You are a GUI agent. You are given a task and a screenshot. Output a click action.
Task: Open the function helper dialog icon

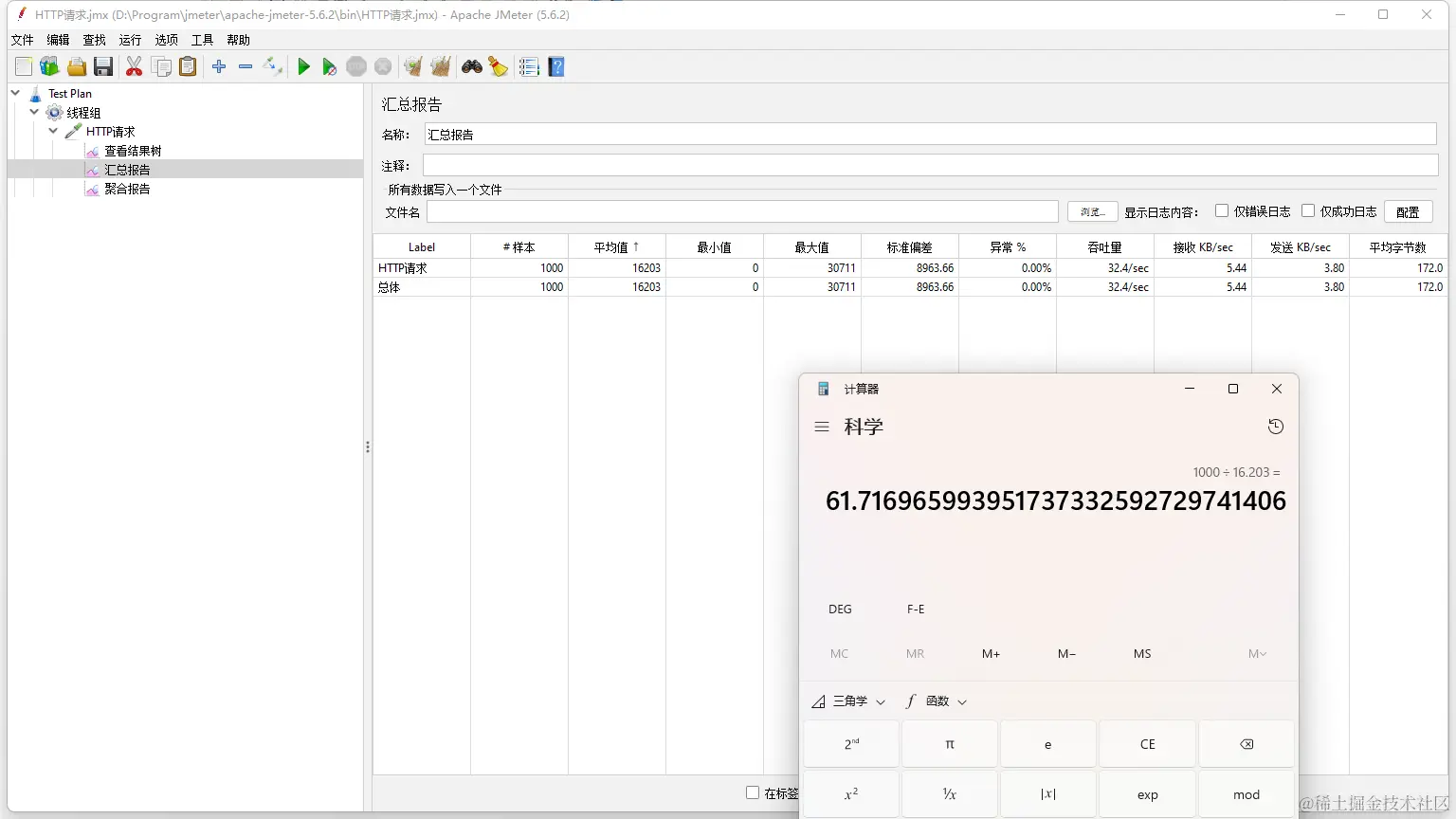529,66
